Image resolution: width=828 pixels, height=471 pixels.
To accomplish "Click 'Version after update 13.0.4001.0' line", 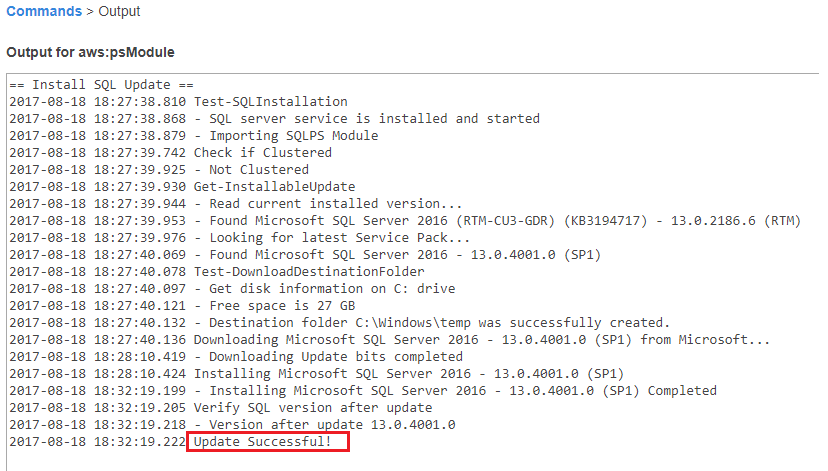I will click(x=232, y=425).
